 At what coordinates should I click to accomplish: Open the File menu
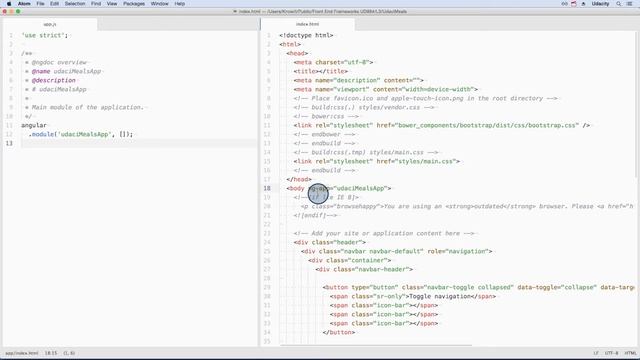(x=40, y=4)
